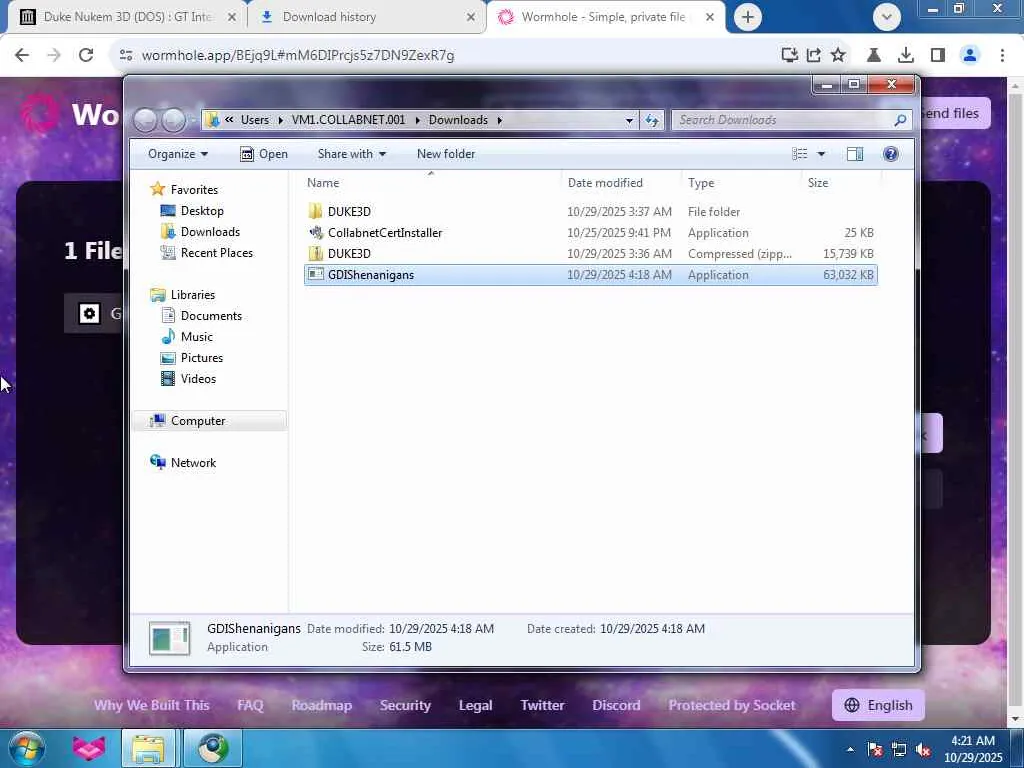Open Documents library in navigation pane
Viewport: 1024px width, 768px height.
click(211, 316)
